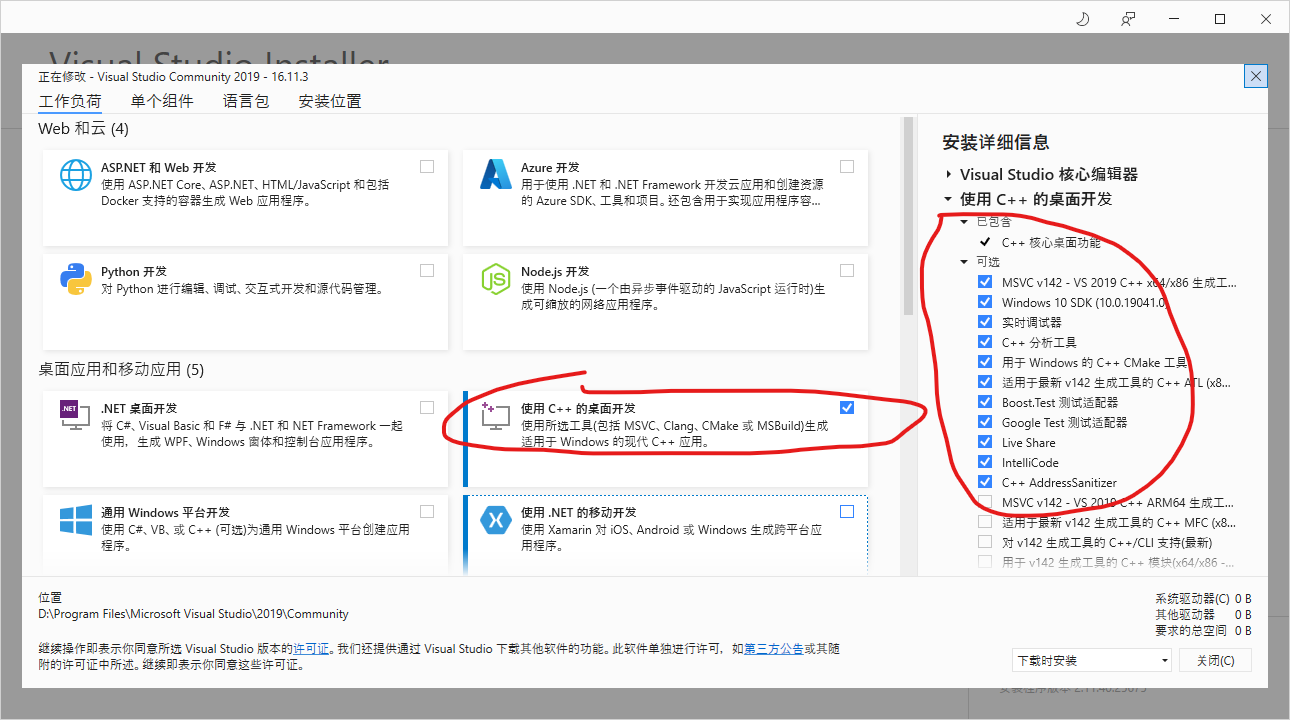1290x720 pixels.
Task: Click the C++ 核心桌面功能 included item
Action: [x=1051, y=242]
